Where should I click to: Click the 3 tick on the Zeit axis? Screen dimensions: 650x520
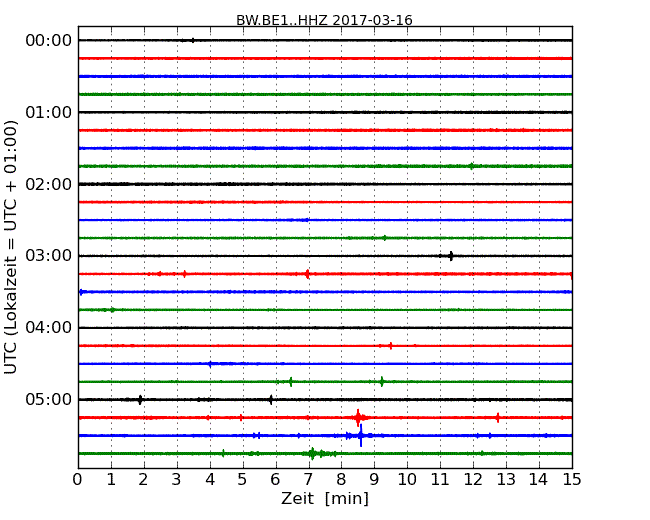coord(177,480)
